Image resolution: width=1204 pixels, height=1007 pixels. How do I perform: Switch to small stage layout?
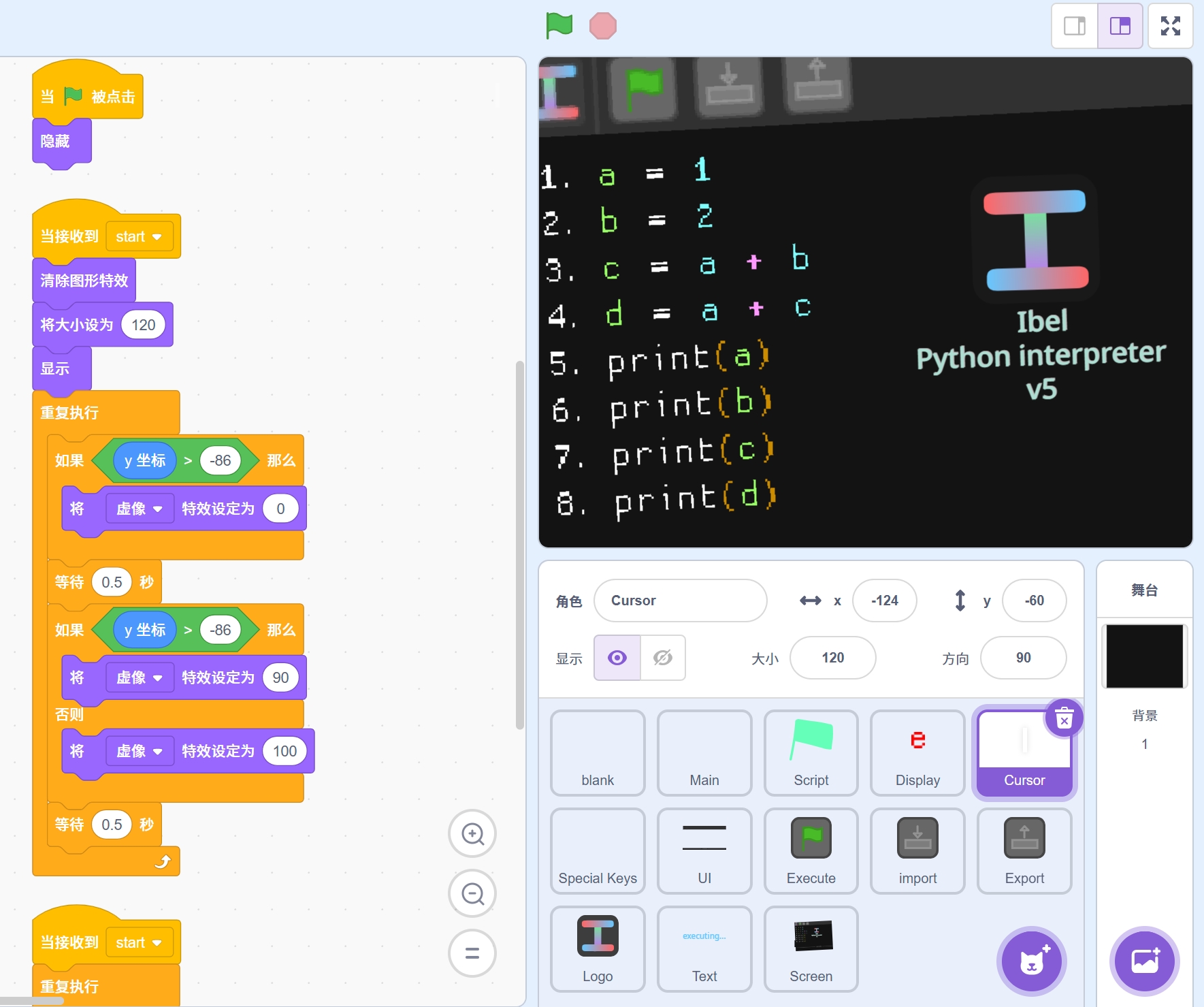click(1075, 26)
